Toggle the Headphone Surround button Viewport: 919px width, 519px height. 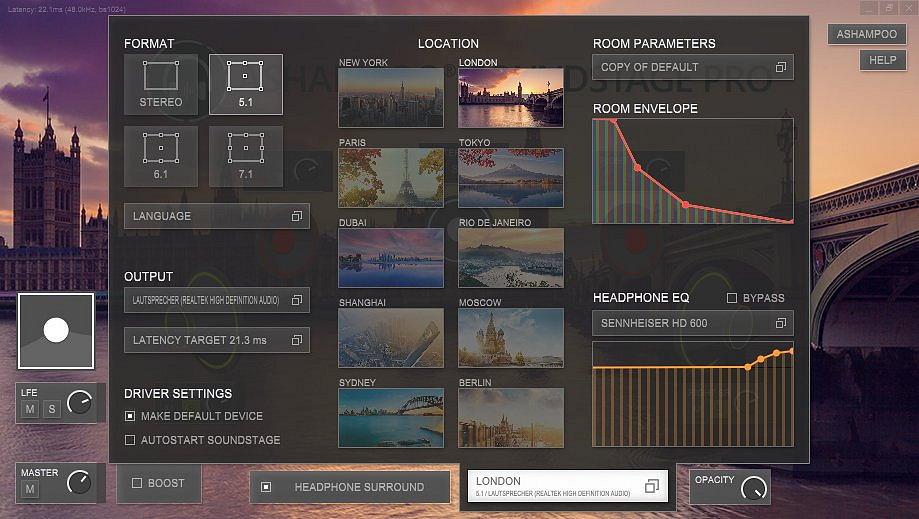pos(350,487)
